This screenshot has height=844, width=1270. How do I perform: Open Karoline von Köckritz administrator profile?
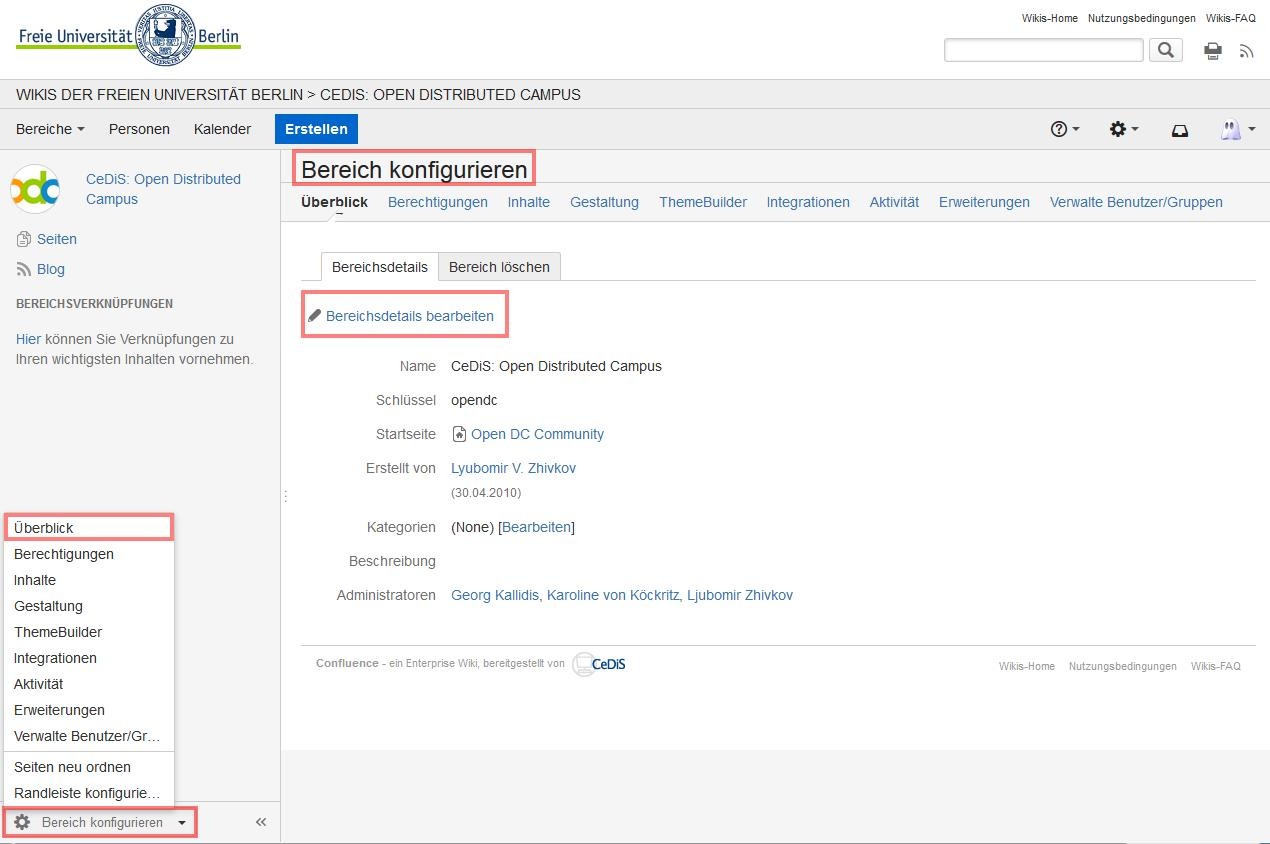[x=613, y=595]
